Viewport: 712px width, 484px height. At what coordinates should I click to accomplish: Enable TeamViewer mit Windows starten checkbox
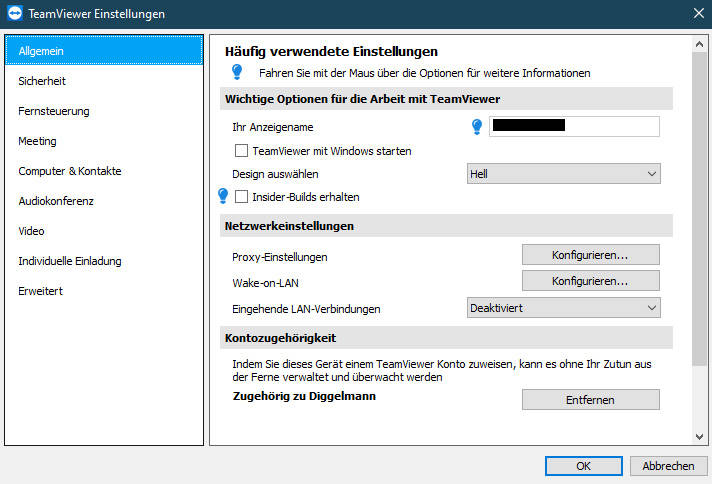[x=241, y=151]
